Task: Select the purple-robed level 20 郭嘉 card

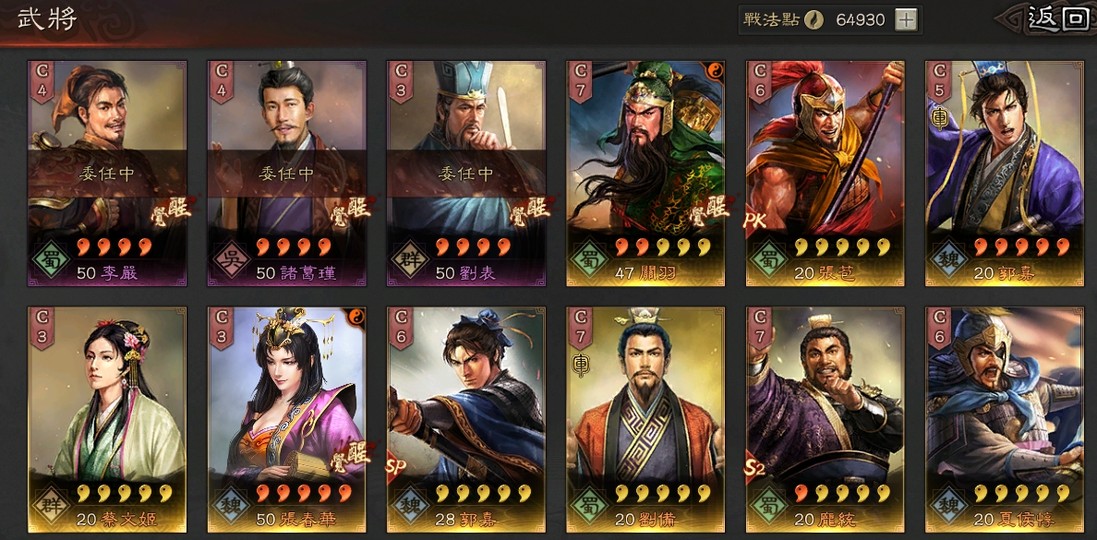Action: coord(1005,173)
